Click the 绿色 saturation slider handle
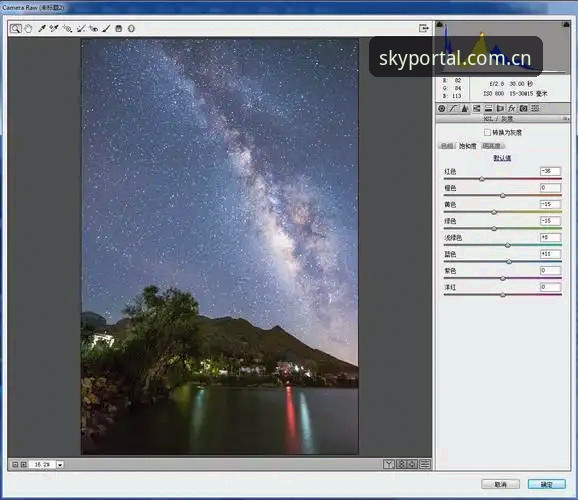Viewport: 578px width, 500px height. (x=494, y=229)
